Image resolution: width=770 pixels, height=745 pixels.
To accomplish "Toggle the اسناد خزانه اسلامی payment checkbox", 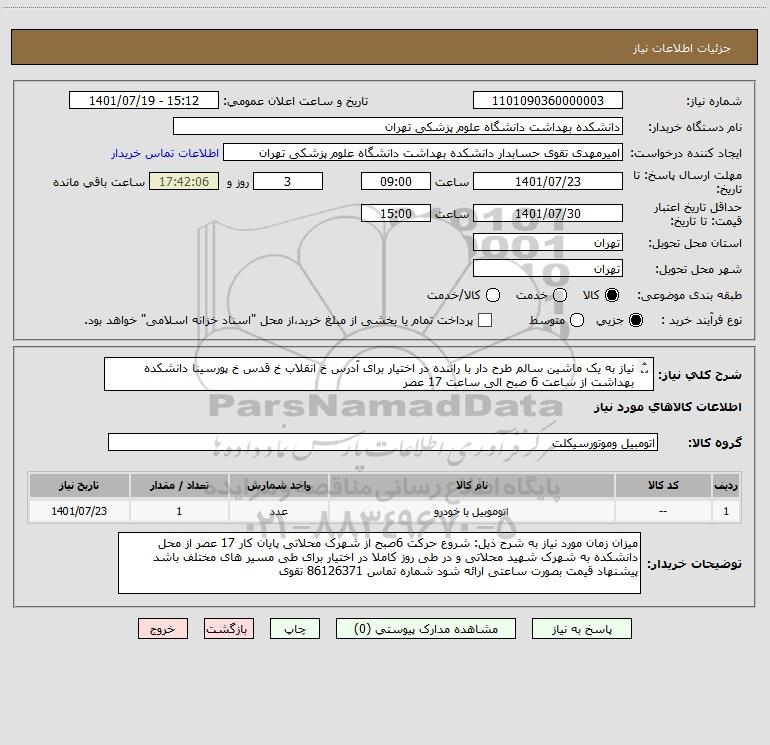I will coord(485,321).
